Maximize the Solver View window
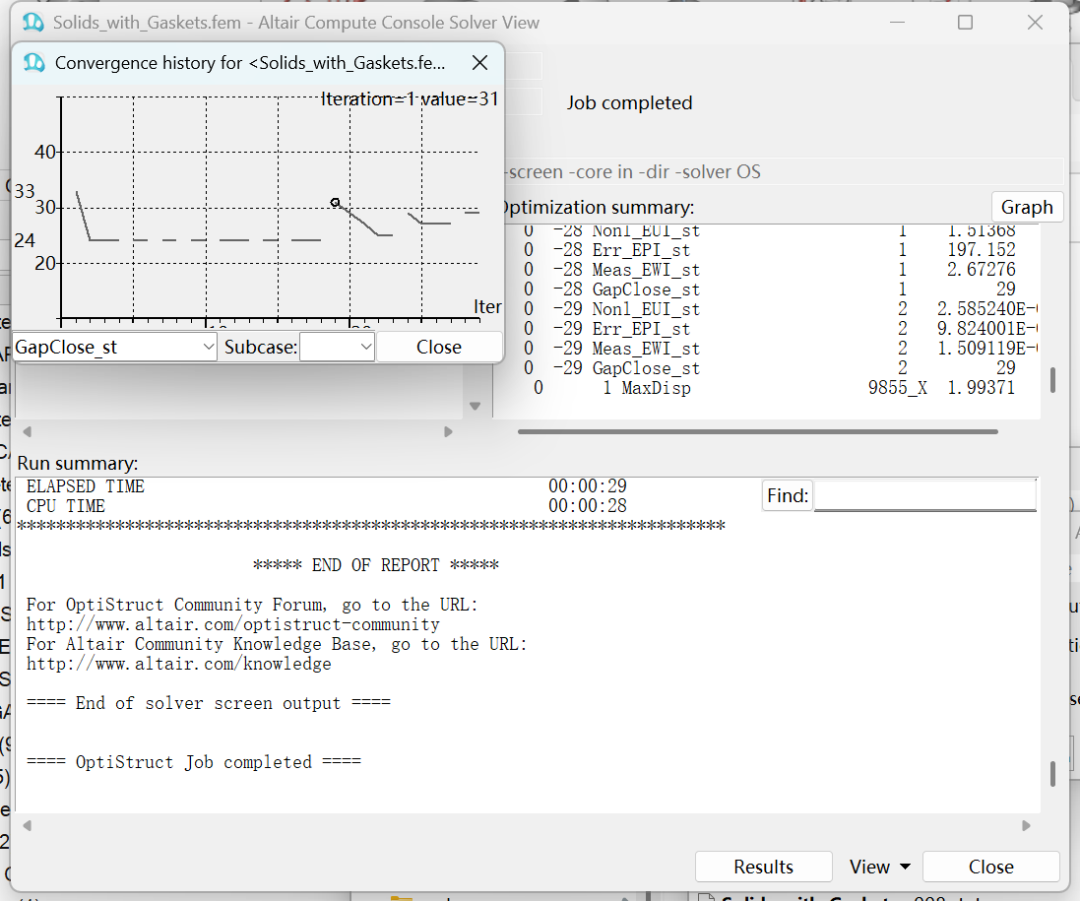1080x901 pixels. pos(965,22)
